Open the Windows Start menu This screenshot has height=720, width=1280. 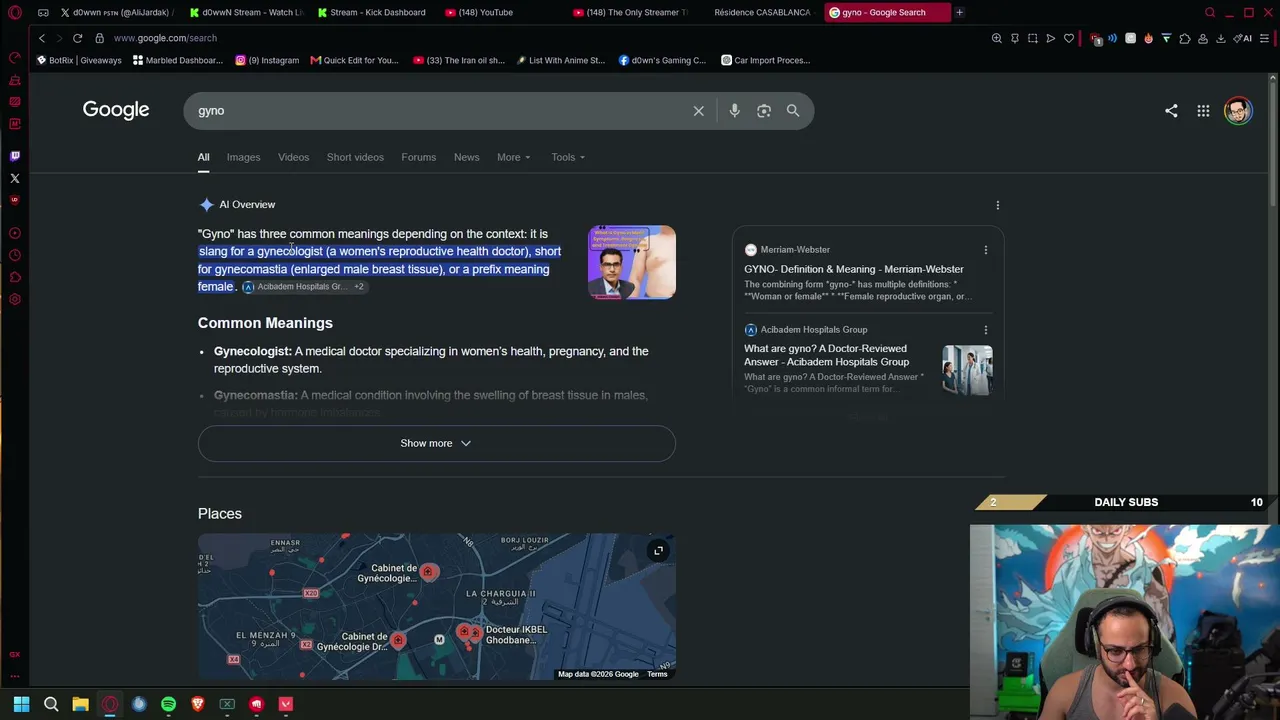(21, 704)
